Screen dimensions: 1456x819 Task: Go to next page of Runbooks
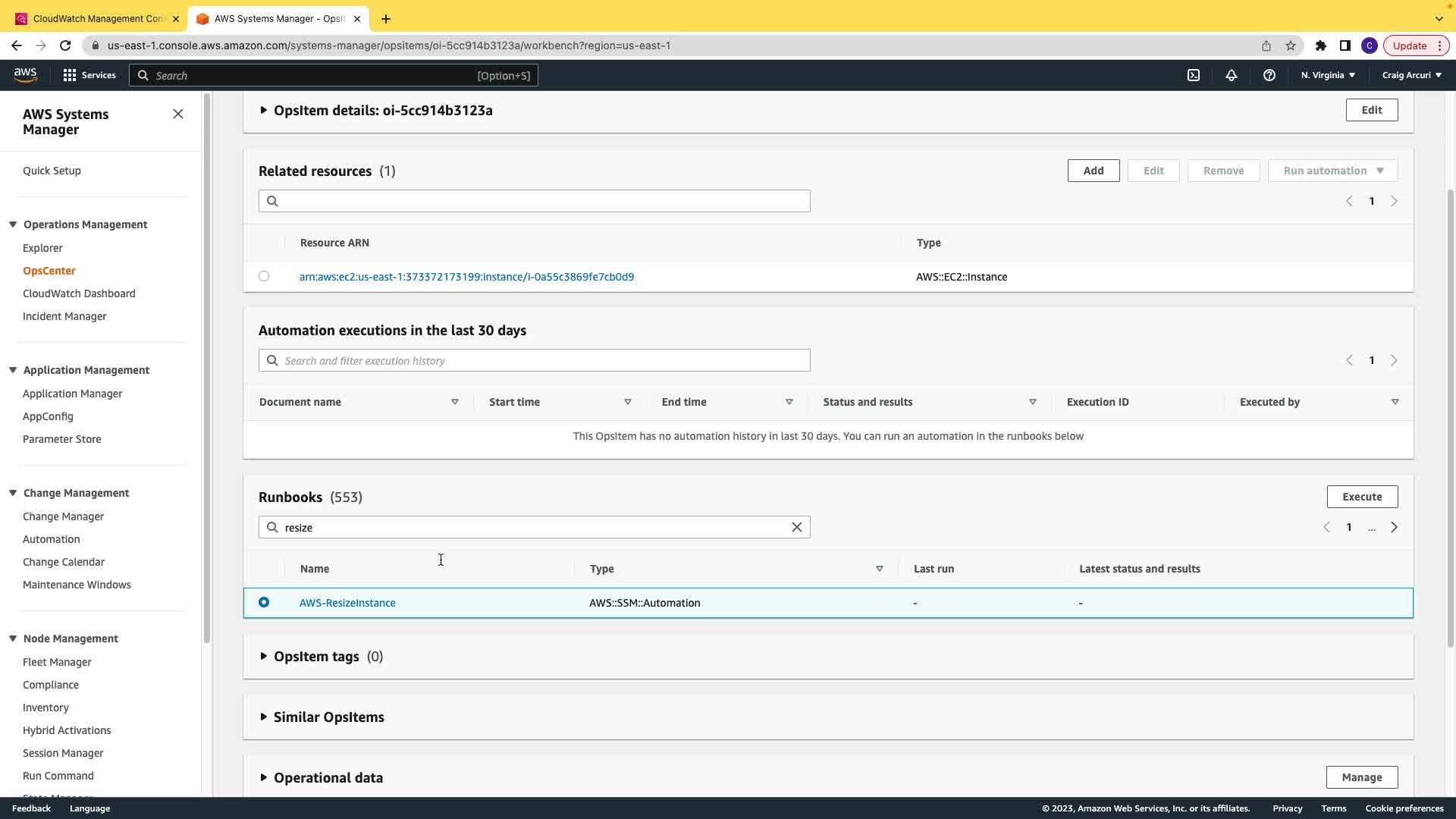click(x=1394, y=527)
